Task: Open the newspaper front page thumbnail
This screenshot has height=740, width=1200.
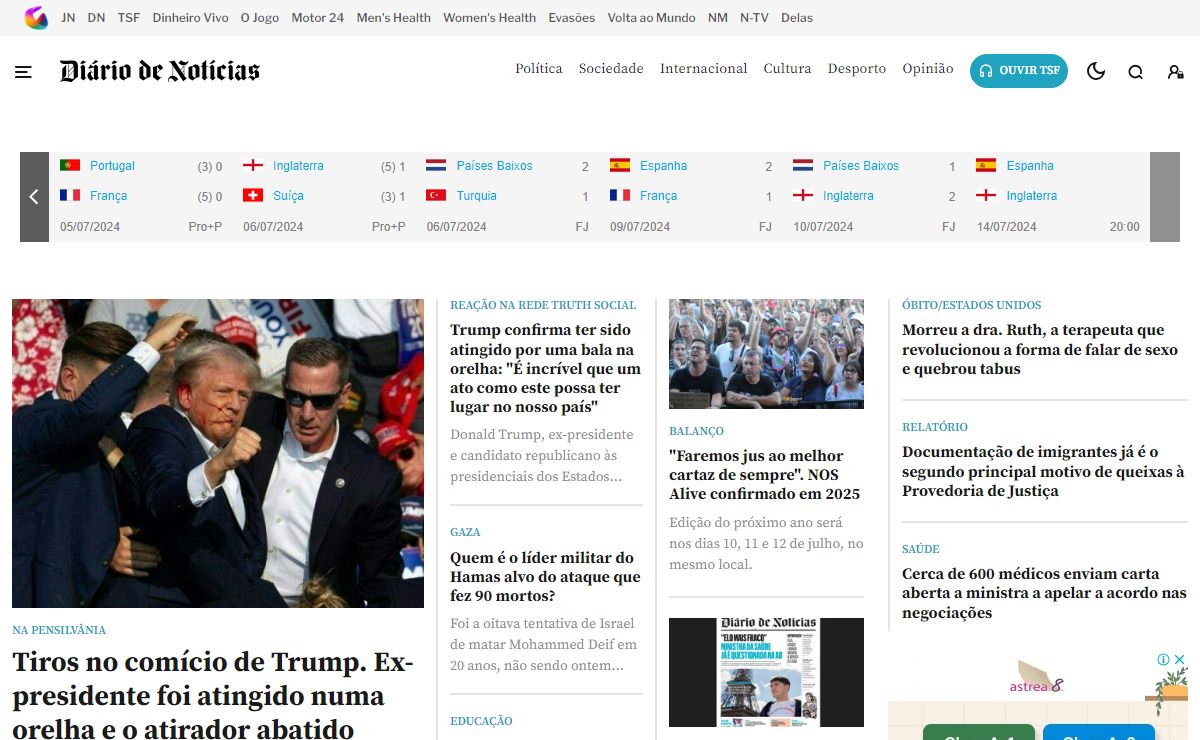Action: point(766,672)
